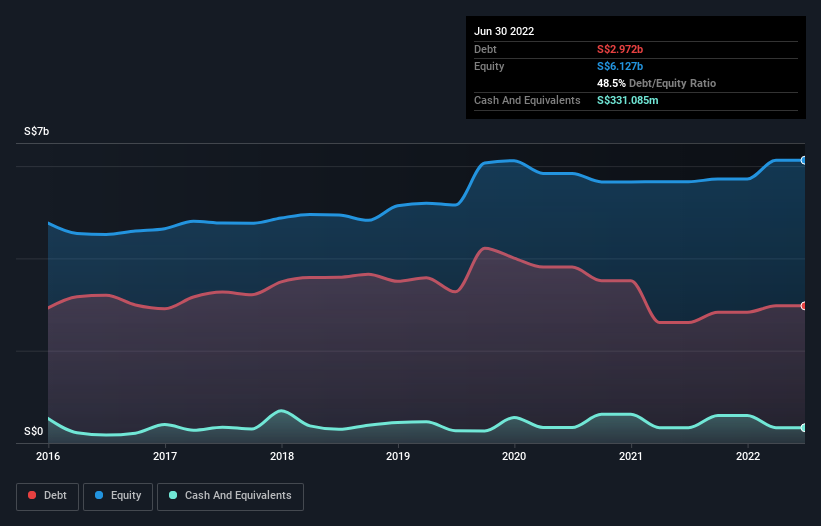The height and width of the screenshot is (526, 821).
Task: Click Cash And Equivalents label in tooltip
Action: tap(527, 100)
